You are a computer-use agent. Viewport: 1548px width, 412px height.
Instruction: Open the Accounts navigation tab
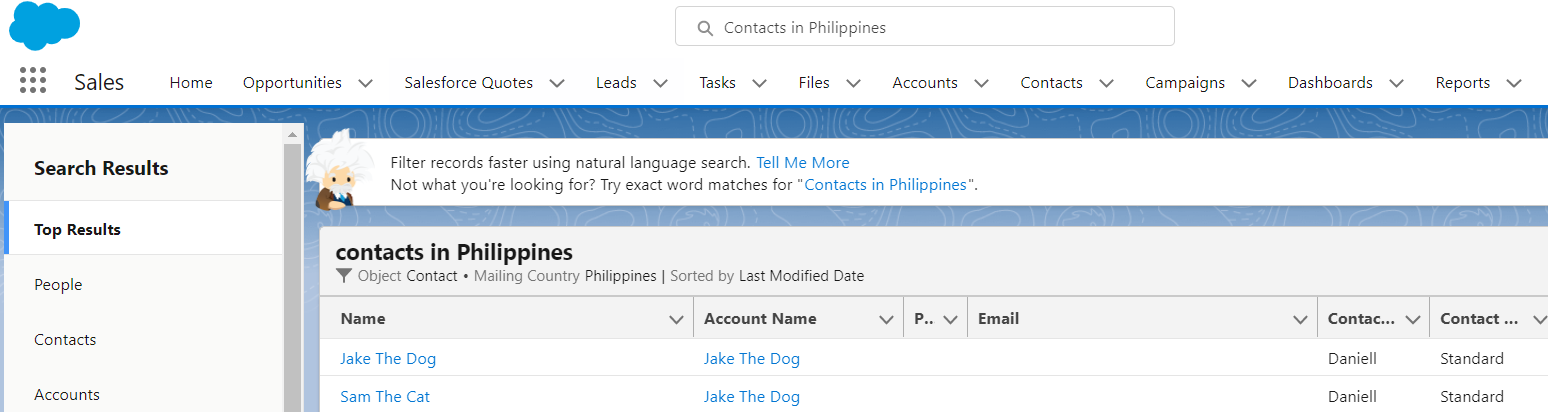925,83
